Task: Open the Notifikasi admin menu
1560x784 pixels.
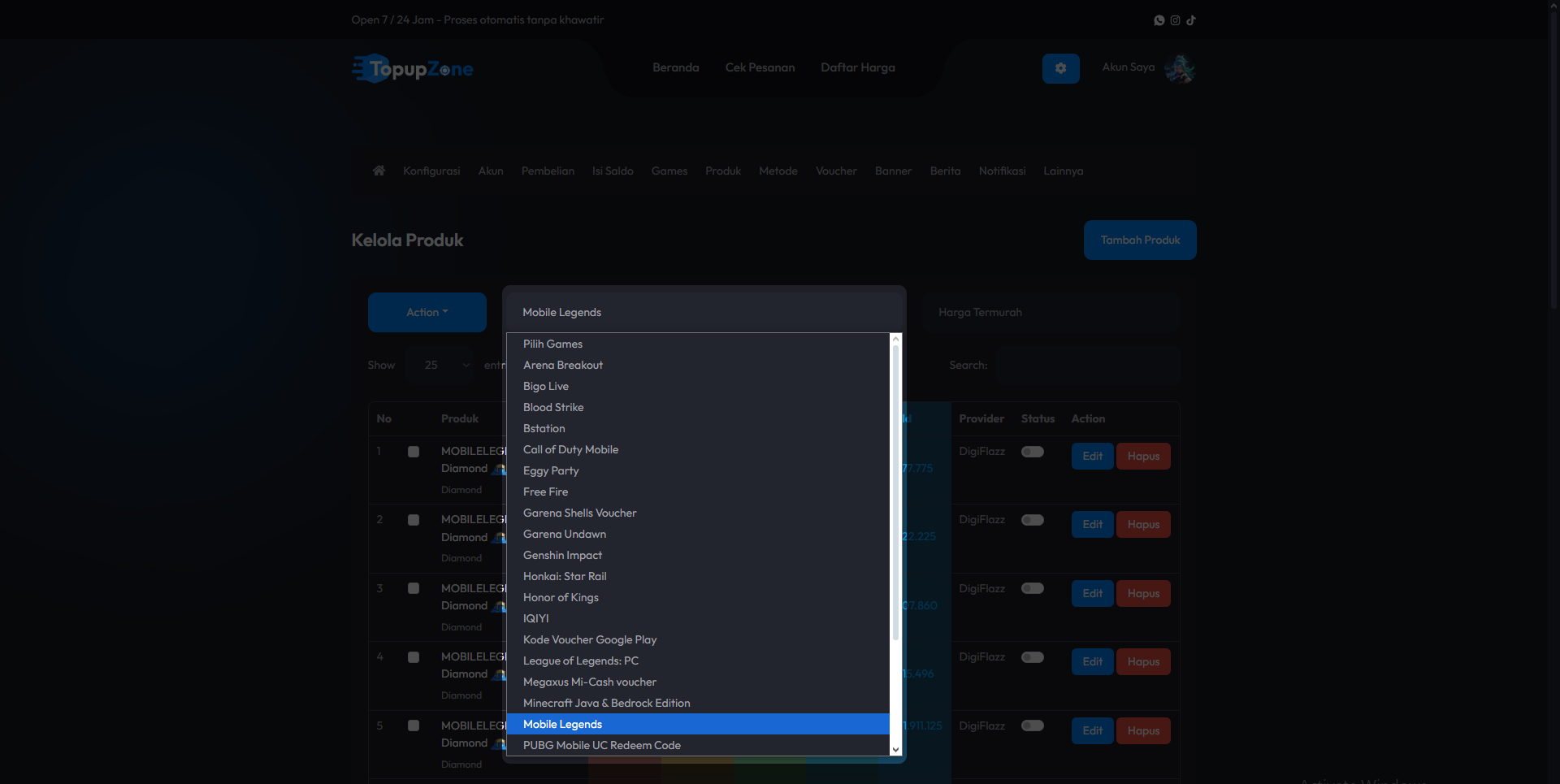Action: click(1002, 171)
